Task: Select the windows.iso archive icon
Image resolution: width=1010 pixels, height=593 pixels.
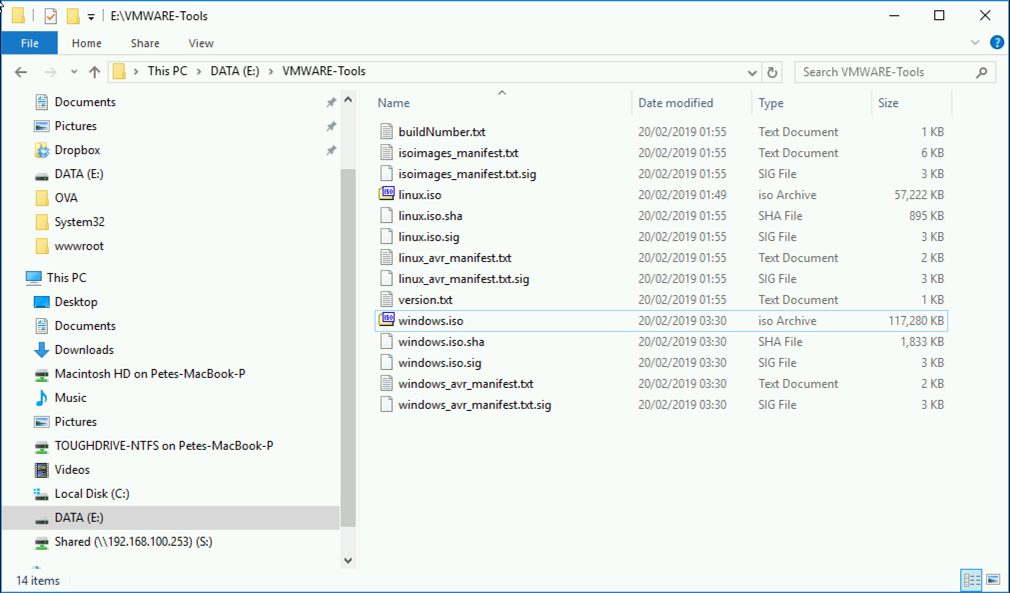Action: pyautogui.click(x=386, y=320)
